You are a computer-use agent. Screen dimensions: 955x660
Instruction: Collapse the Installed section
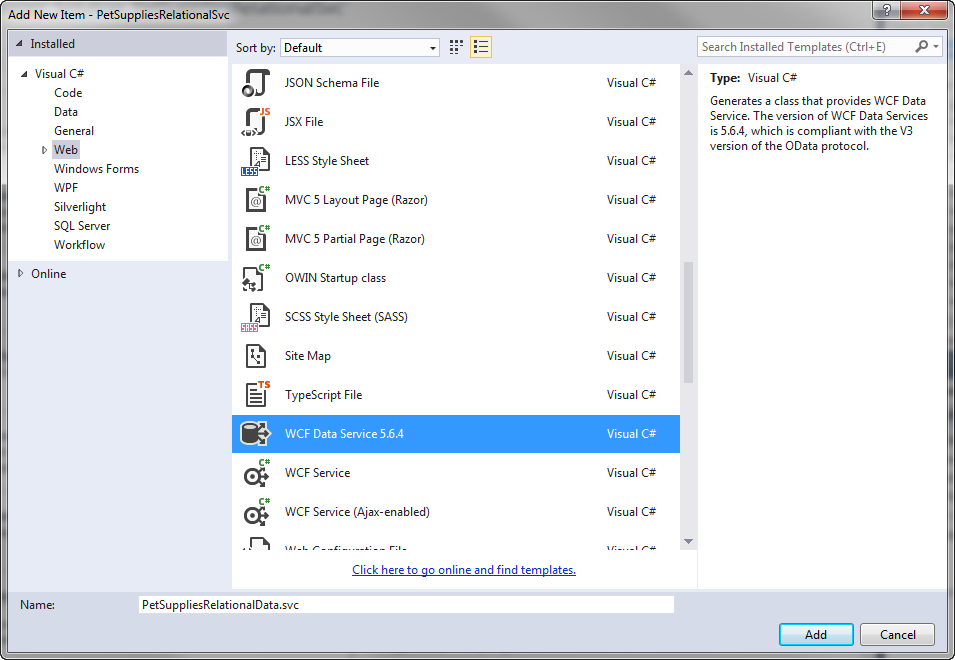click(21, 44)
